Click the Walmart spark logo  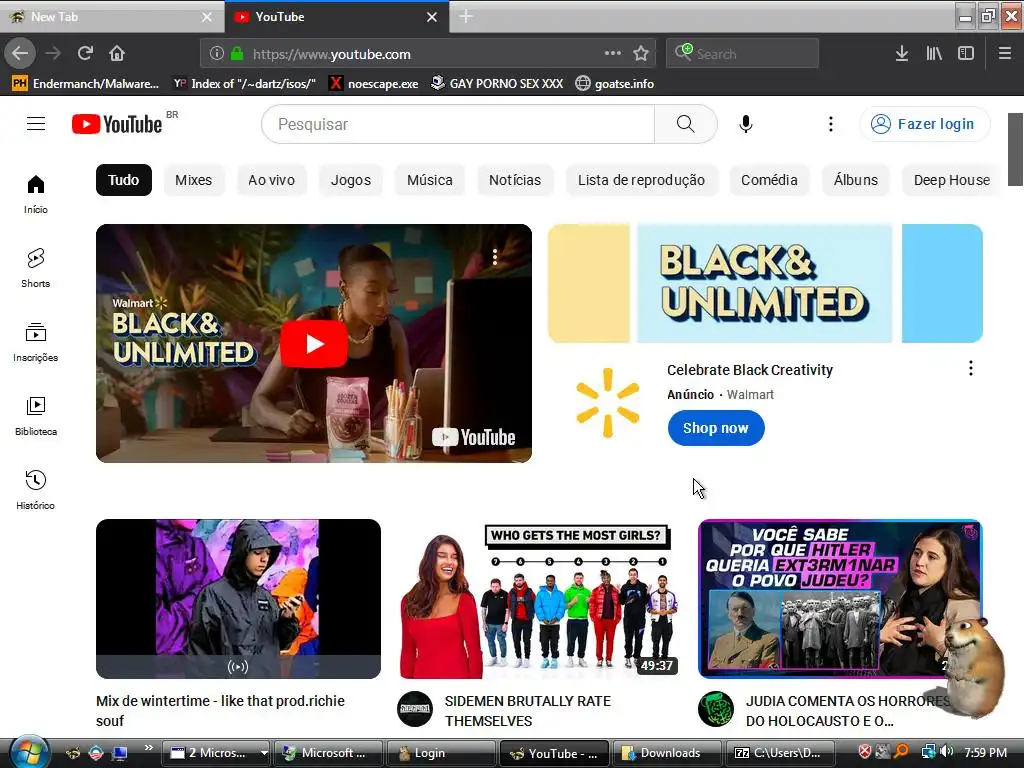[x=607, y=402]
